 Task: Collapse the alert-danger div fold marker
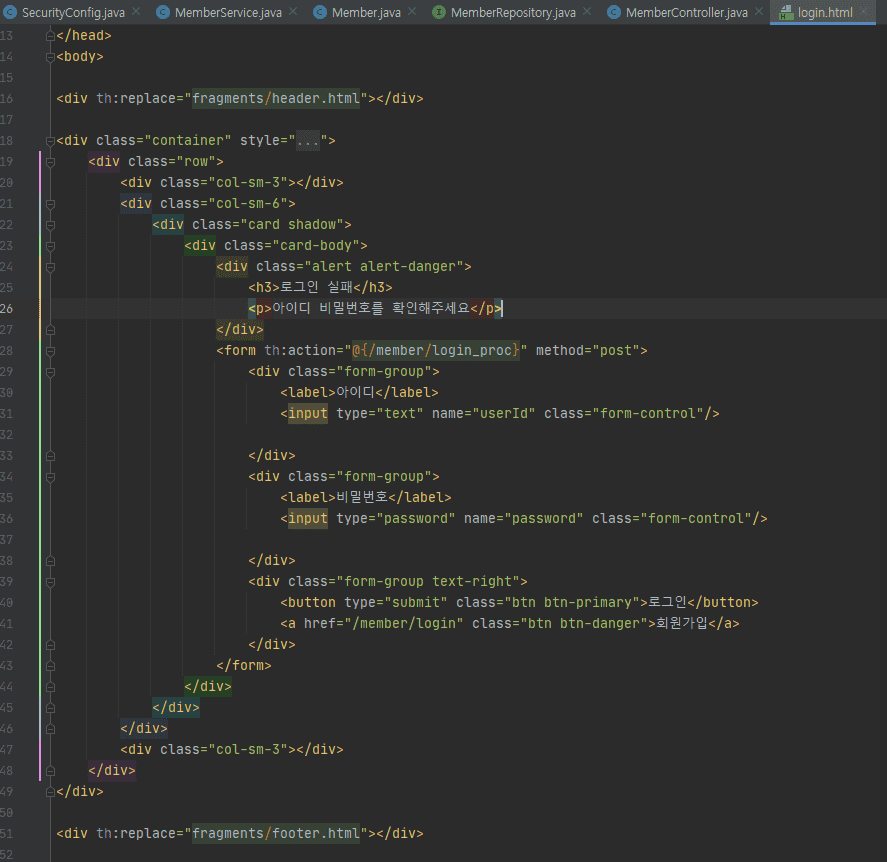coord(50,266)
